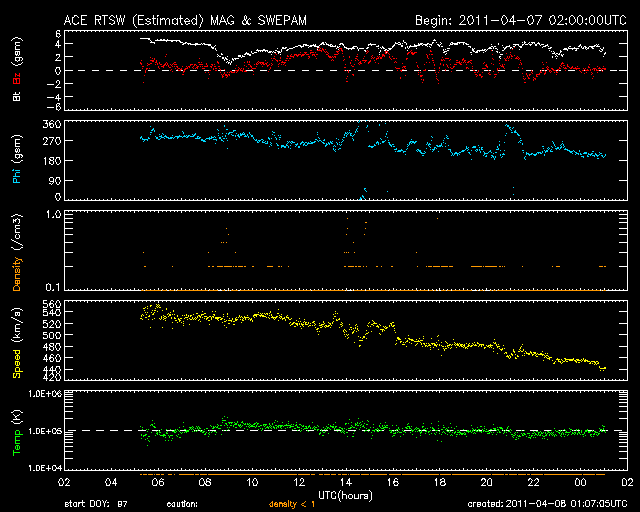640x512 pixels.
Task: Click the '0.1' tick on the Density axis
Action: 53,287
